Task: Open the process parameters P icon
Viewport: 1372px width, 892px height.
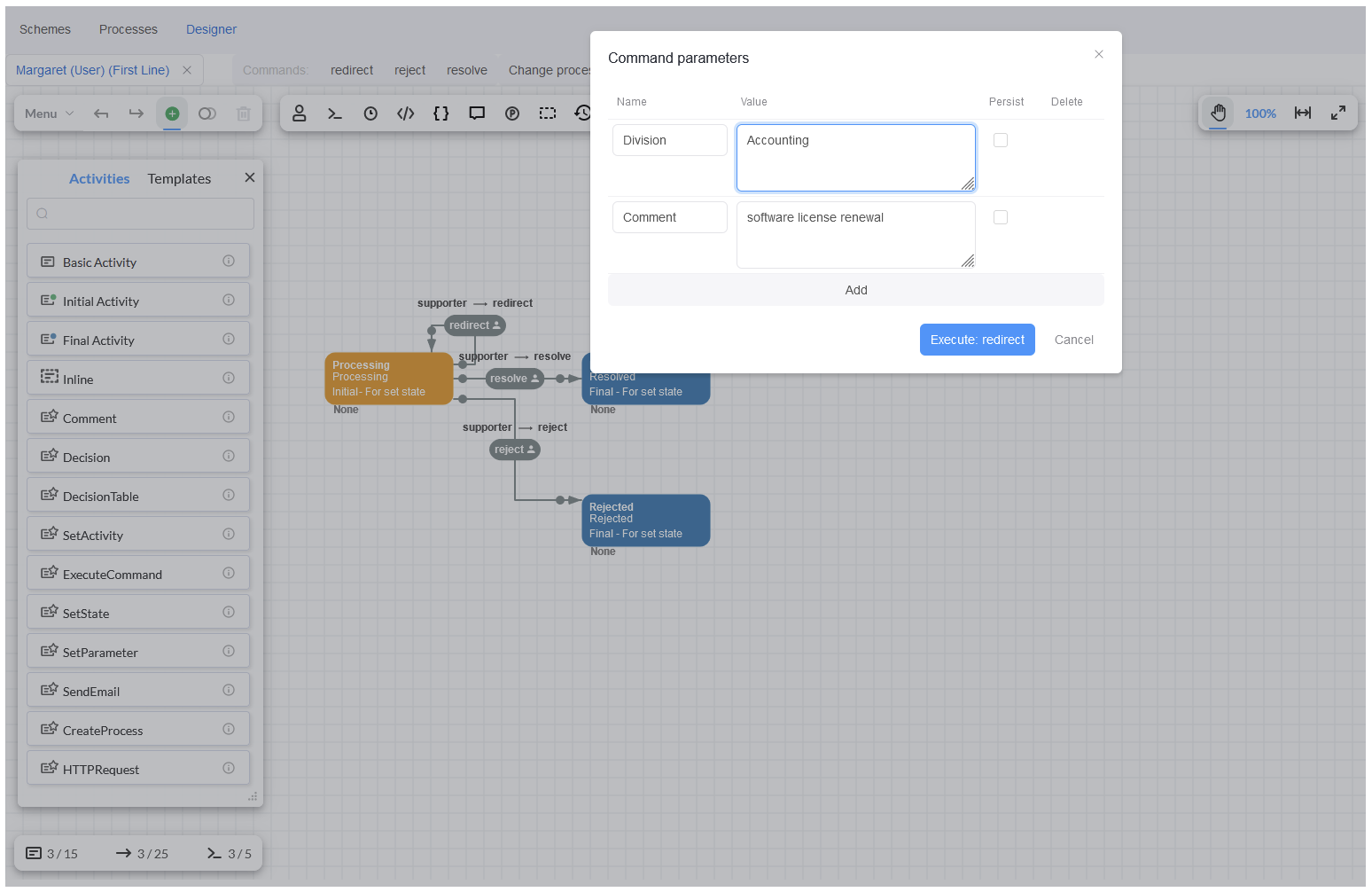Action: click(512, 113)
